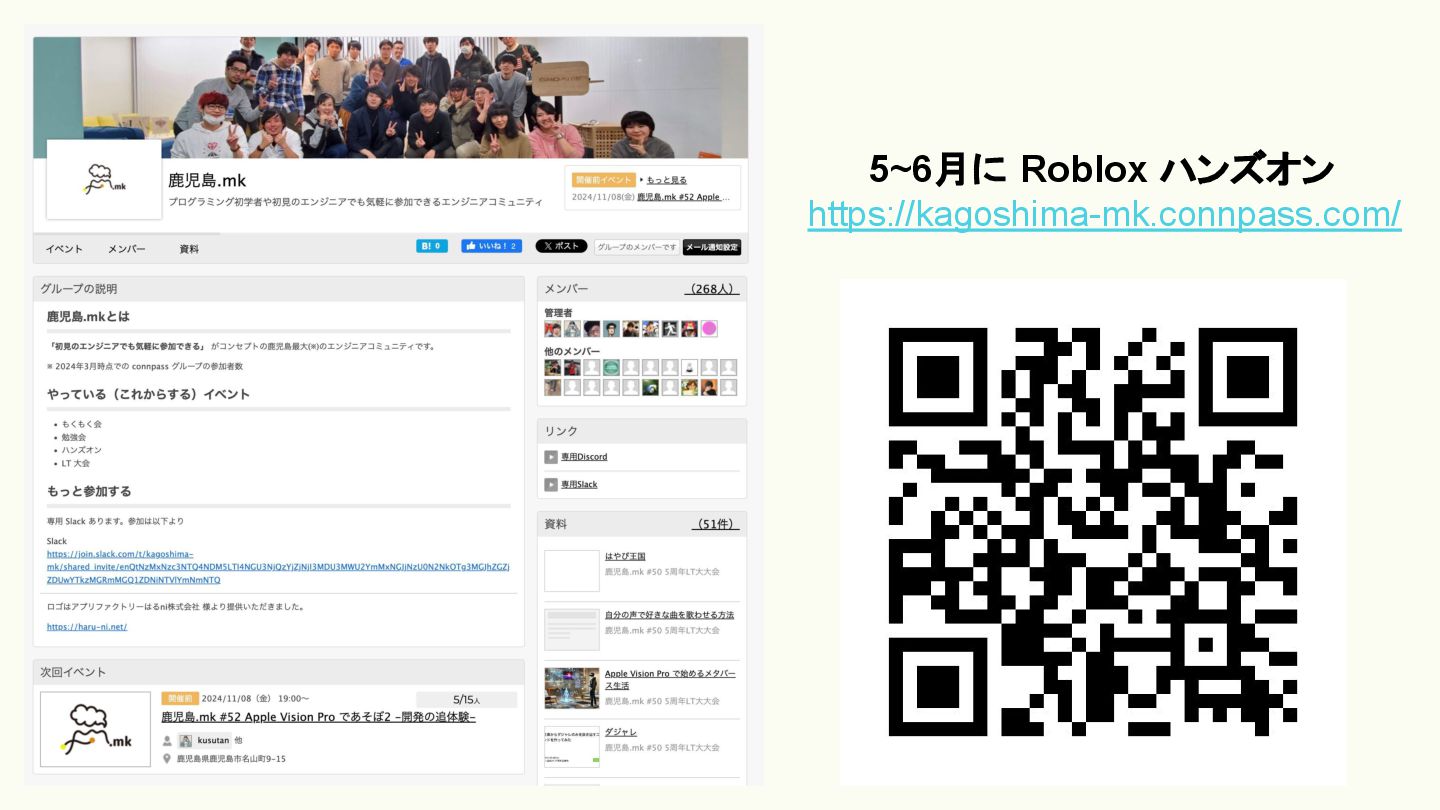Click the kusutan organizer name
1440x810 pixels.
213,740
